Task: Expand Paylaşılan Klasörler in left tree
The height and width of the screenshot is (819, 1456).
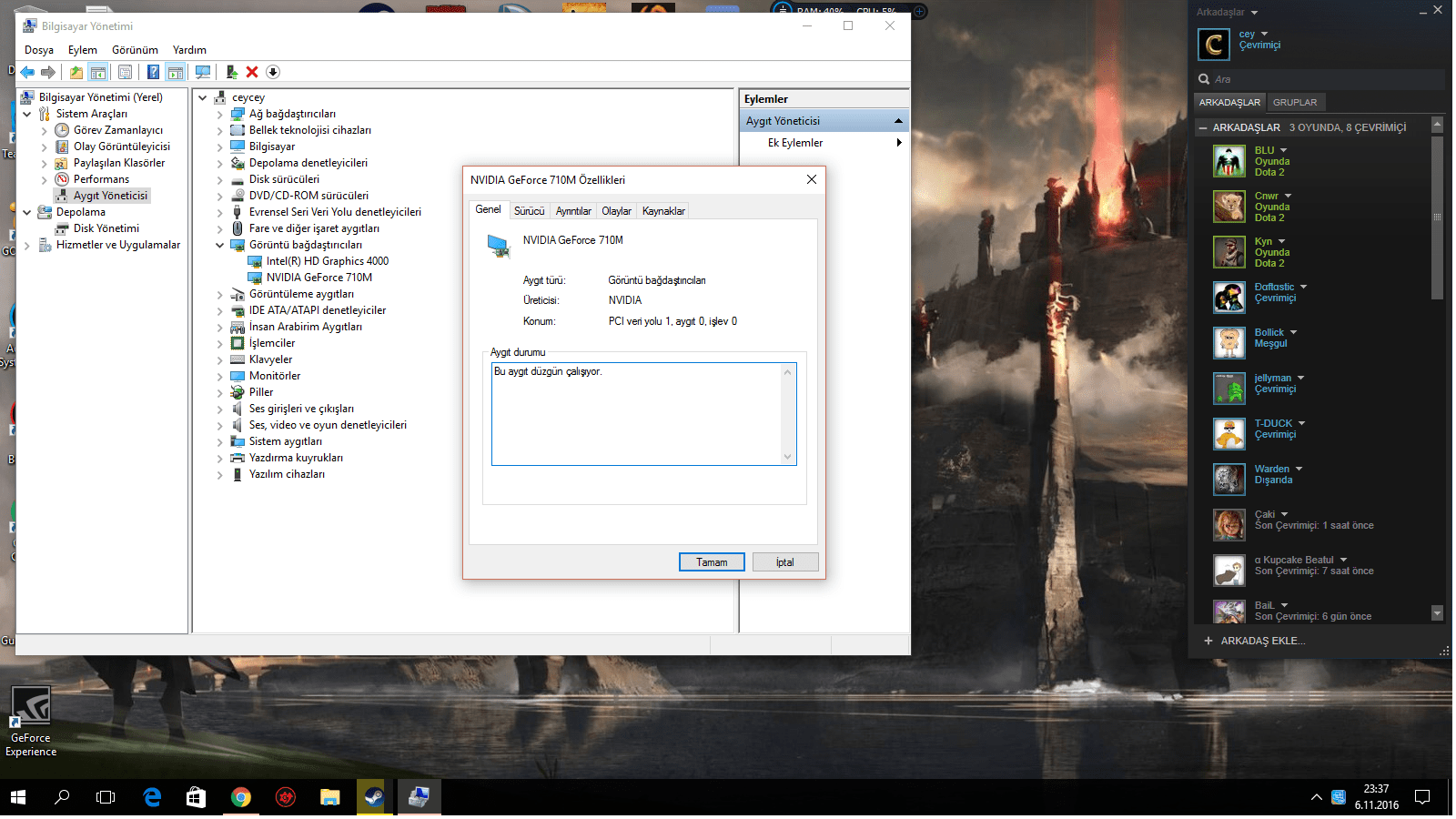Action: click(44, 164)
